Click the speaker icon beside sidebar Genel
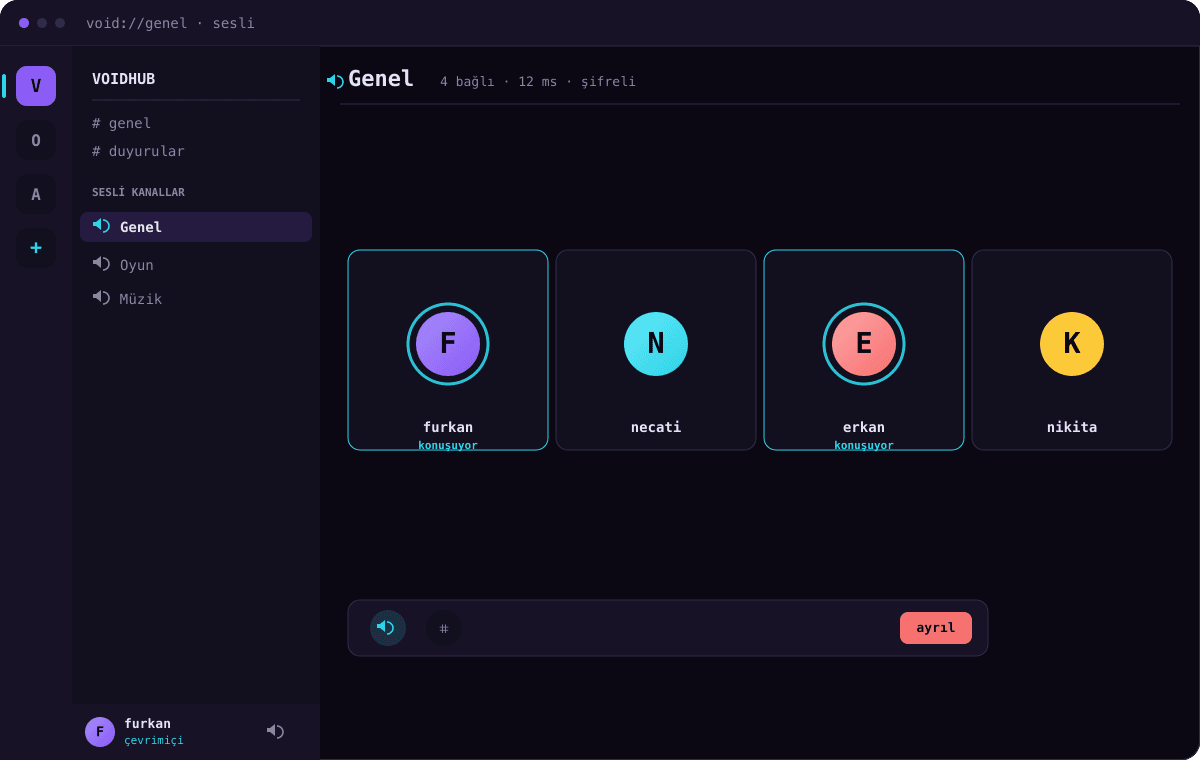The image size is (1200, 760). (x=101, y=225)
